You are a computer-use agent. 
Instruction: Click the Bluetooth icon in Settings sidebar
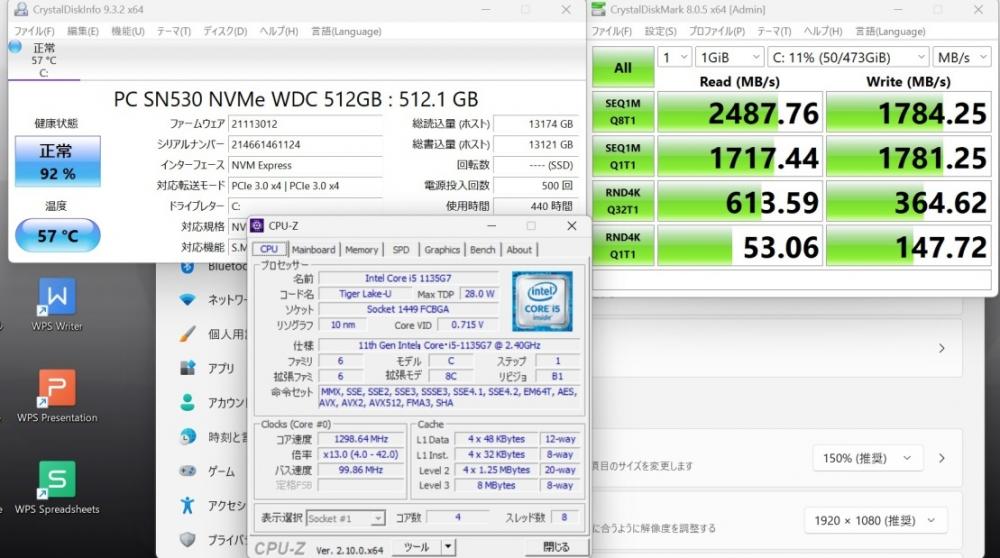(x=187, y=267)
